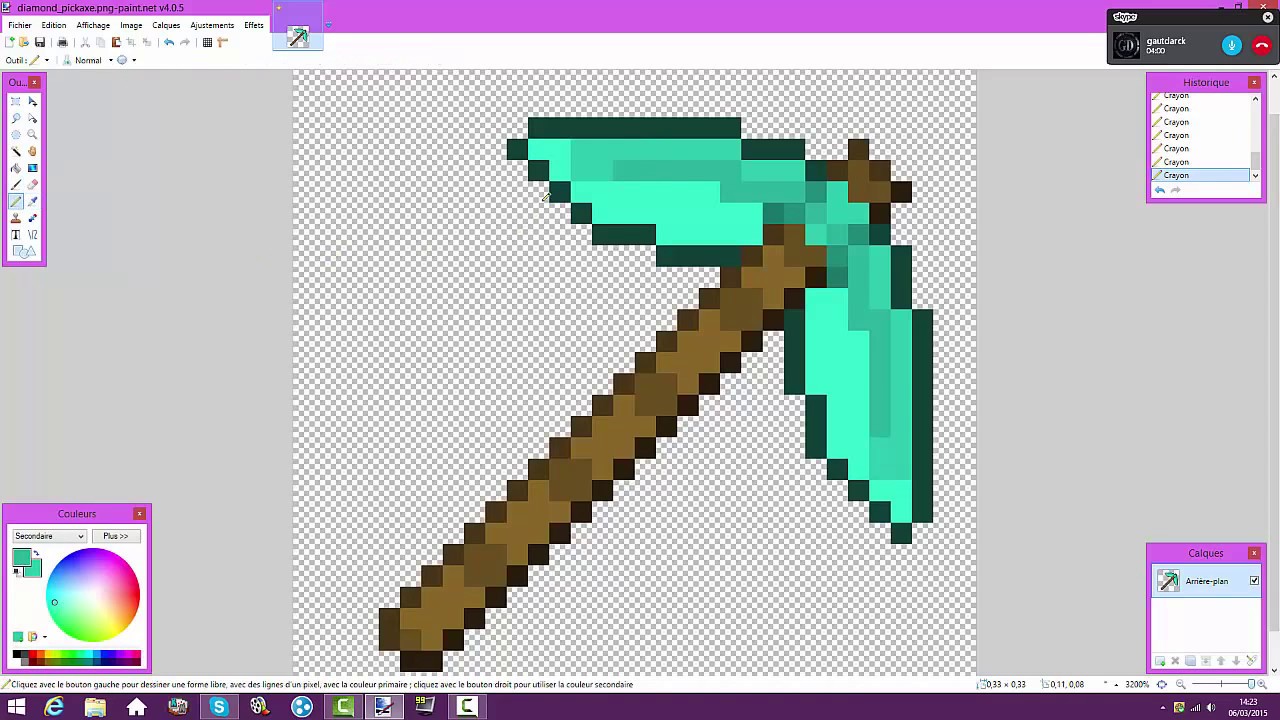Open the Calques menu

[166, 25]
